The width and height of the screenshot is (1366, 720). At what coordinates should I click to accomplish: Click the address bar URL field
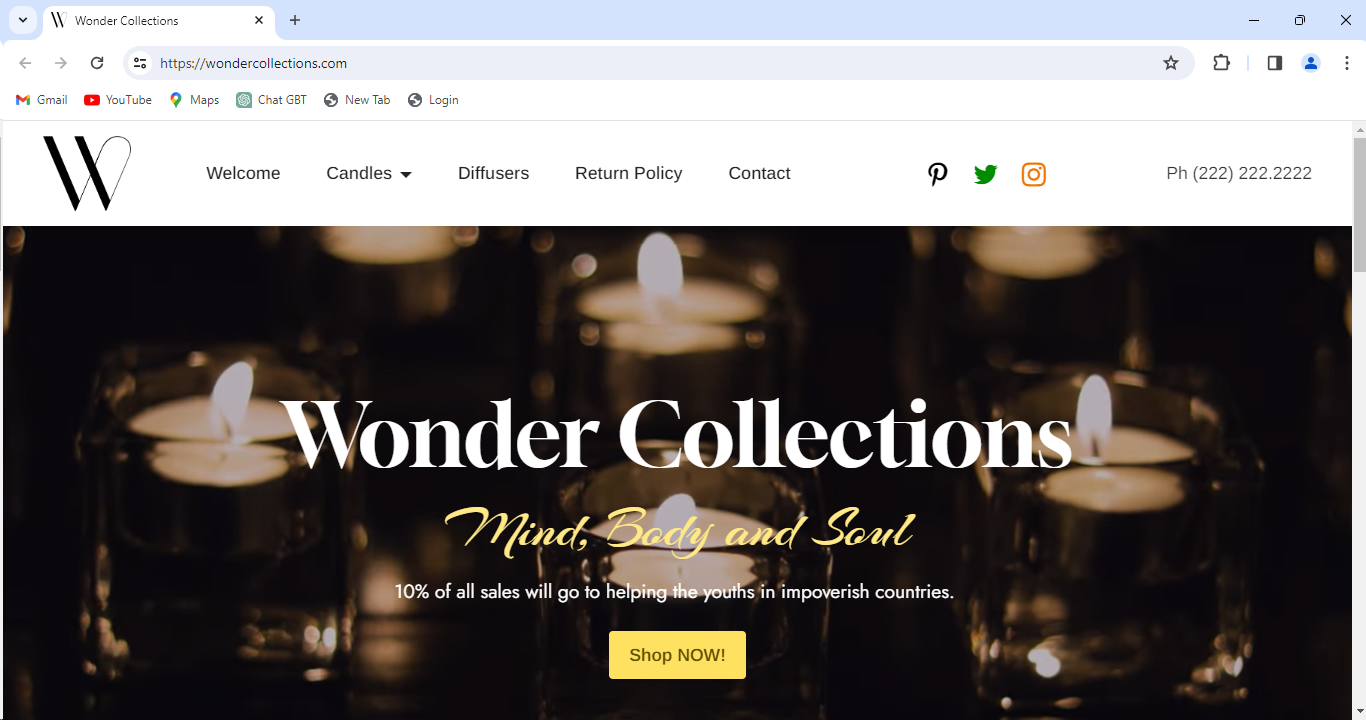(650, 63)
